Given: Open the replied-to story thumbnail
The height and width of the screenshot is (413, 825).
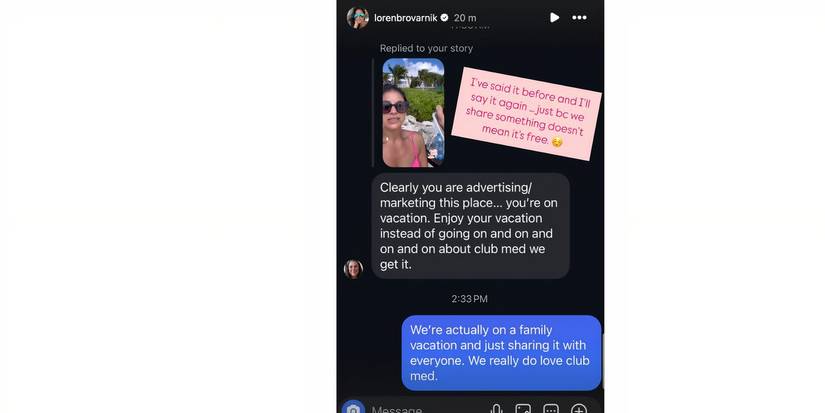Looking at the screenshot, I should 413,113.
